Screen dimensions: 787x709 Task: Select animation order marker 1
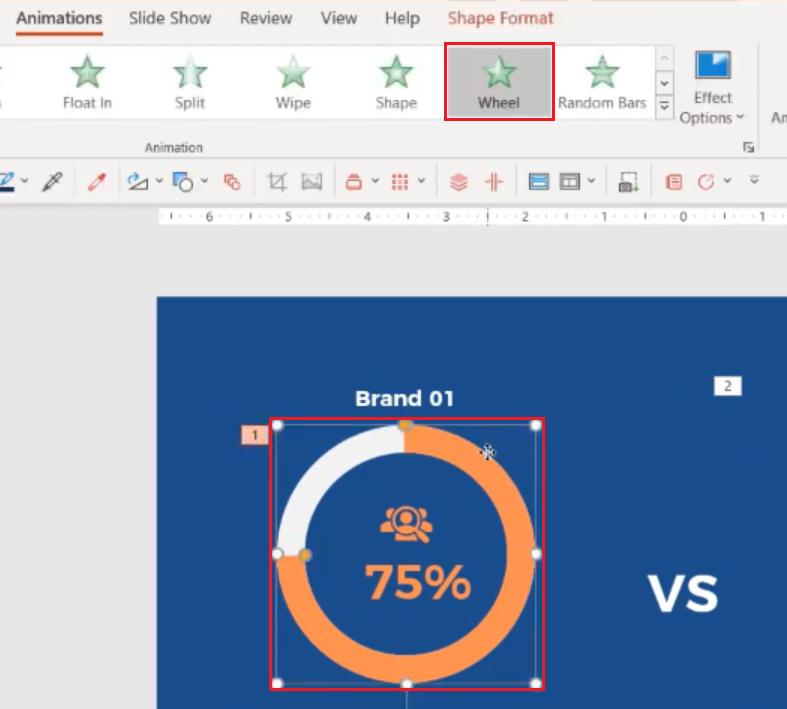254,435
